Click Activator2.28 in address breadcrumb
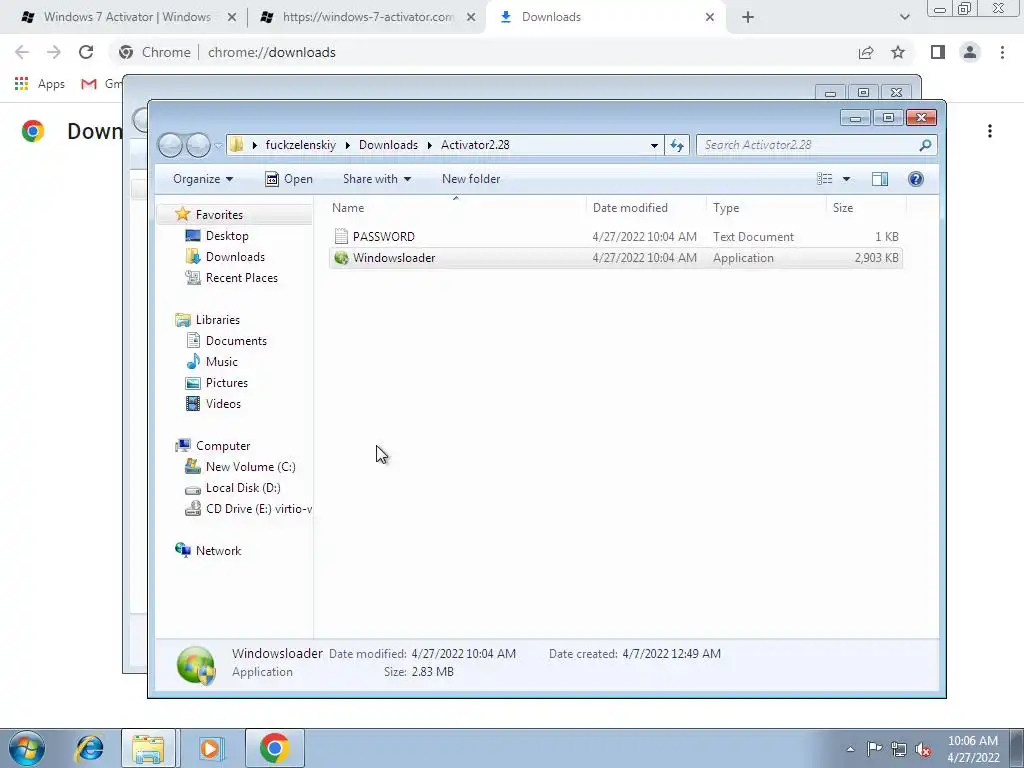This screenshot has width=1024, height=768. coord(475,145)
